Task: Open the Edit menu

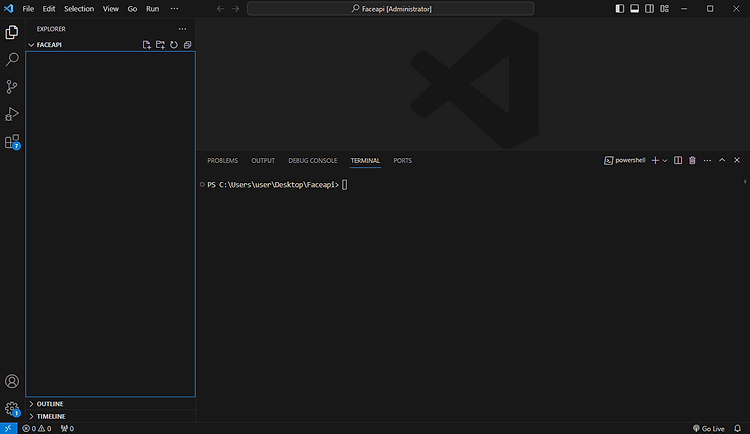Action: point(48,9)
